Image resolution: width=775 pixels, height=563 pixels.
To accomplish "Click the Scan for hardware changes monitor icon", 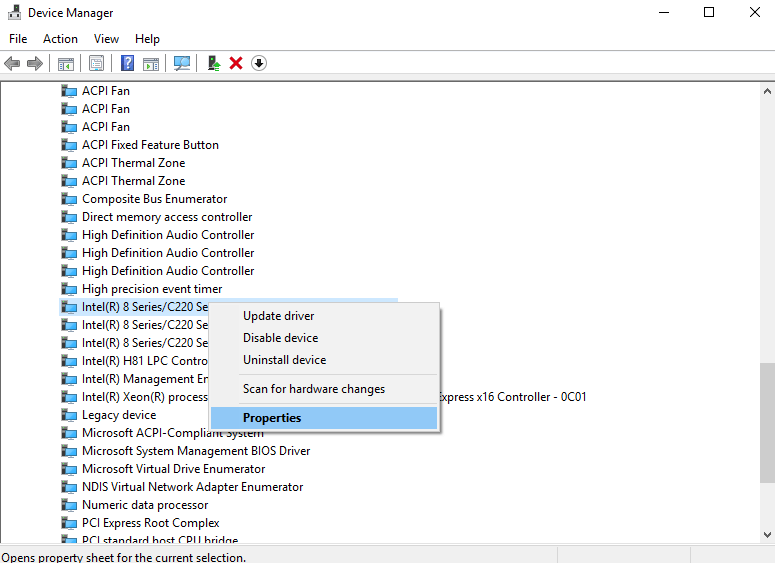I will tap(181, 63).
